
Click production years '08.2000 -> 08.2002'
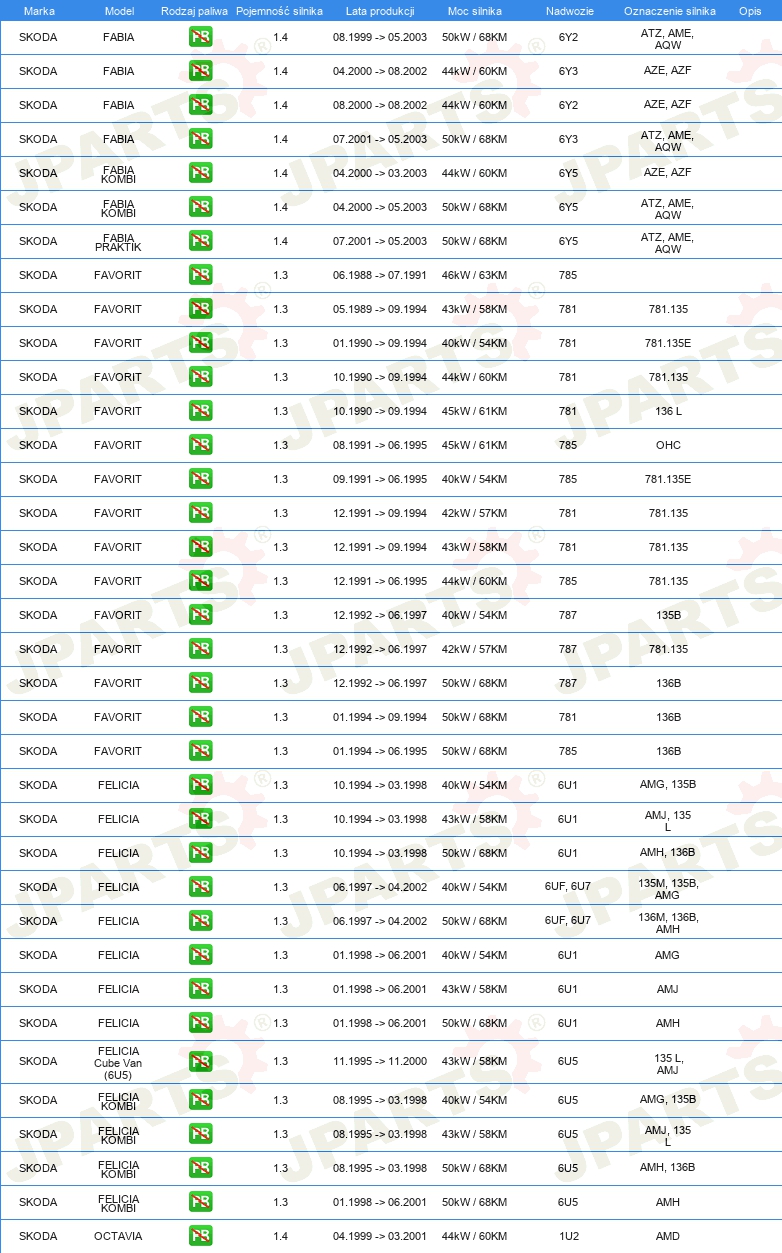coord(380,105)
